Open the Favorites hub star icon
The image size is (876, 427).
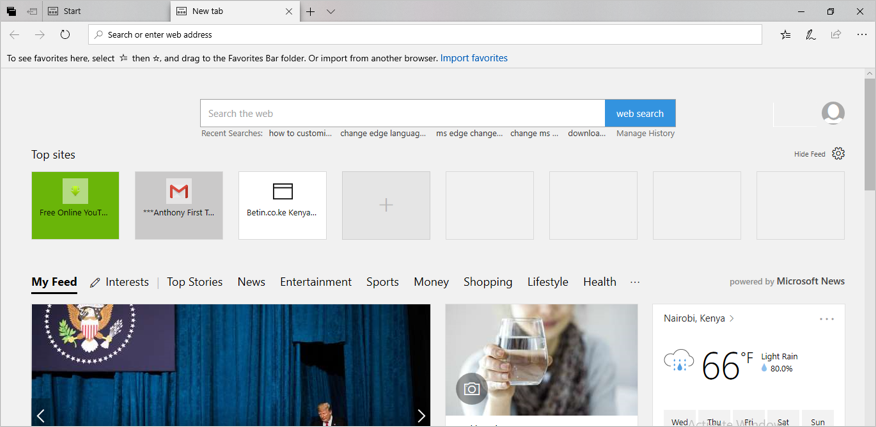pyautogui.click(x=785, y=34)
